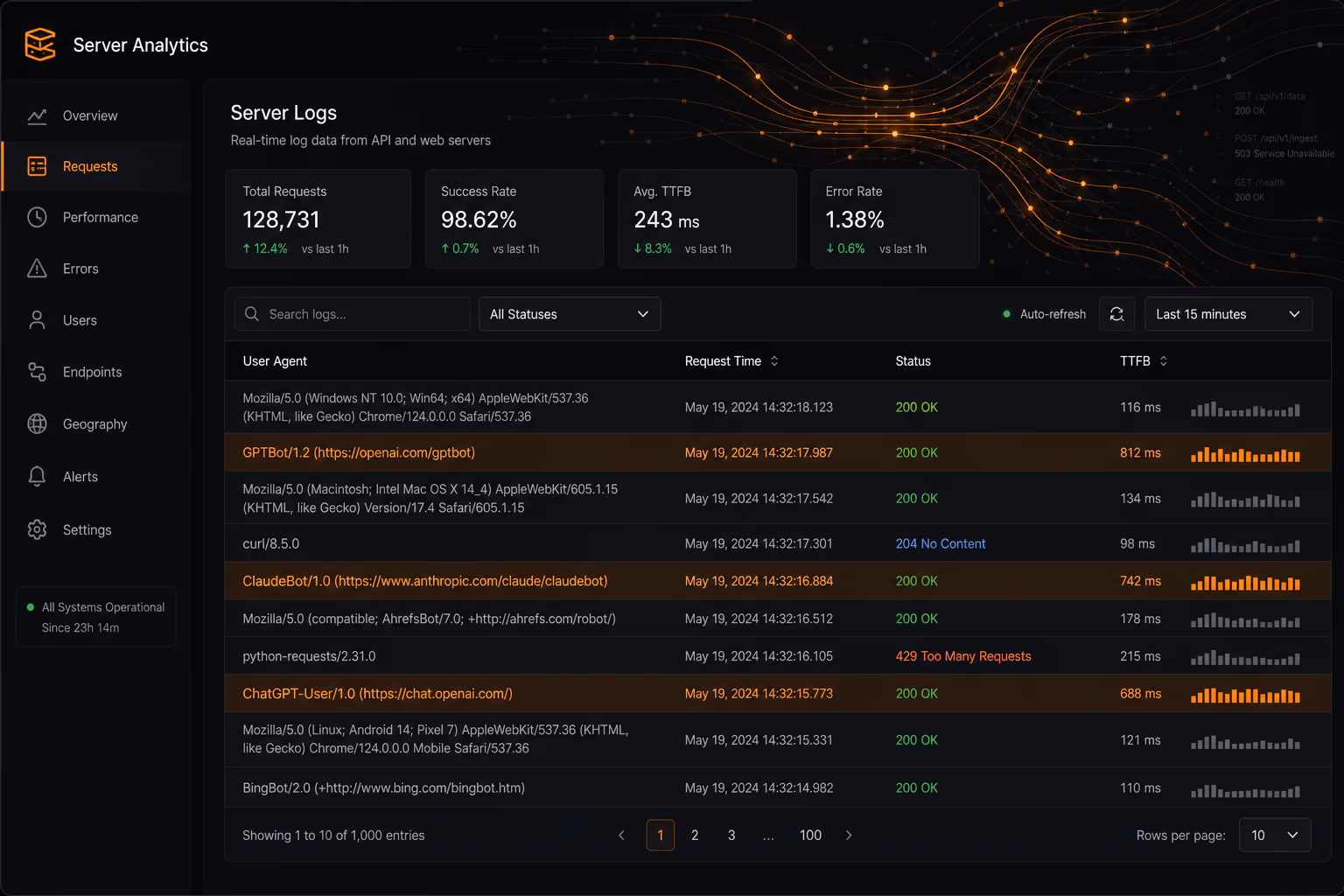Open the Rows per page dropdown
Image resolution: width=1344 pixels, height=896 pixels.
coord(1275,836)
